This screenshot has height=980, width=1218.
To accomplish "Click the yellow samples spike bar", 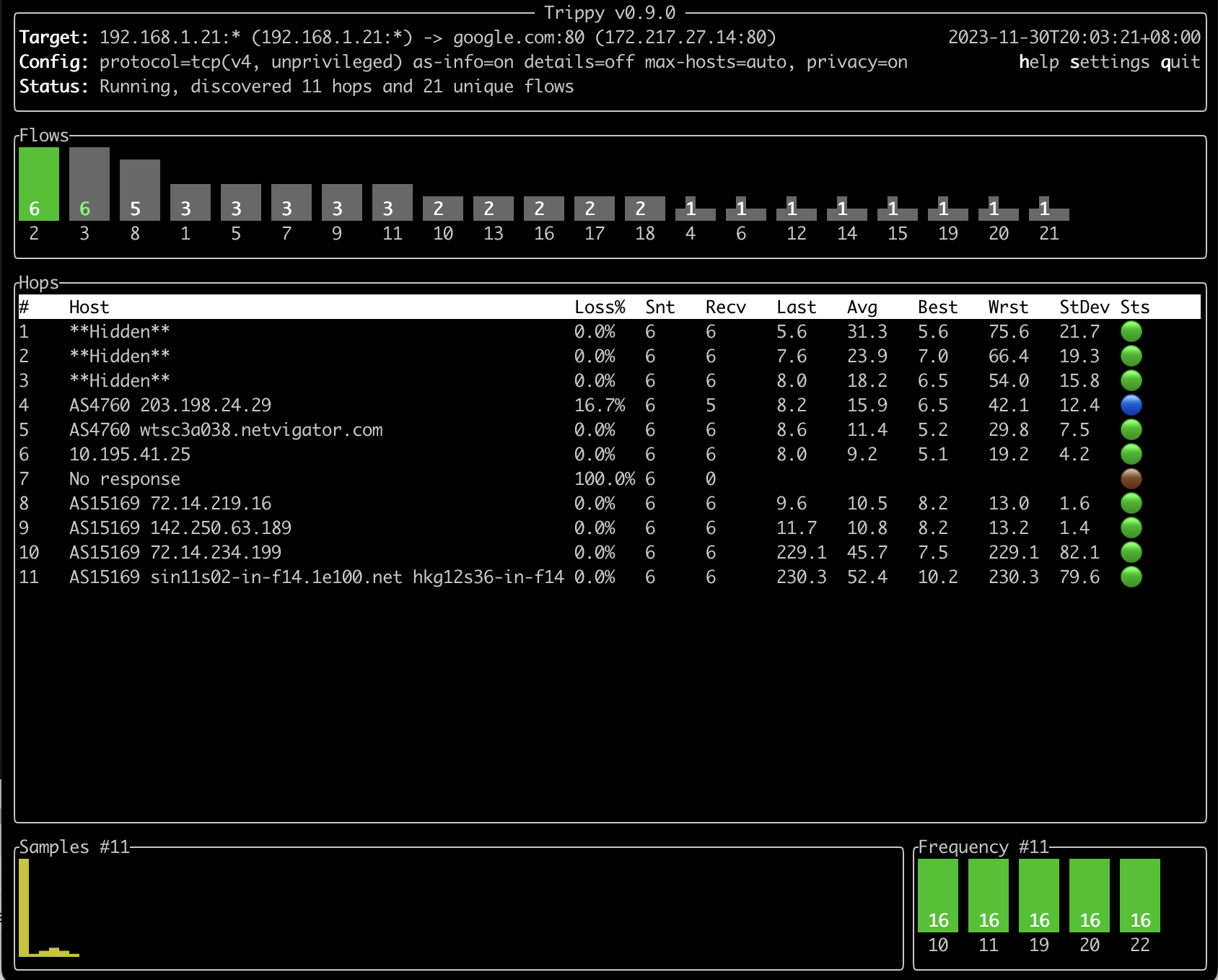I will click(24, 908).
